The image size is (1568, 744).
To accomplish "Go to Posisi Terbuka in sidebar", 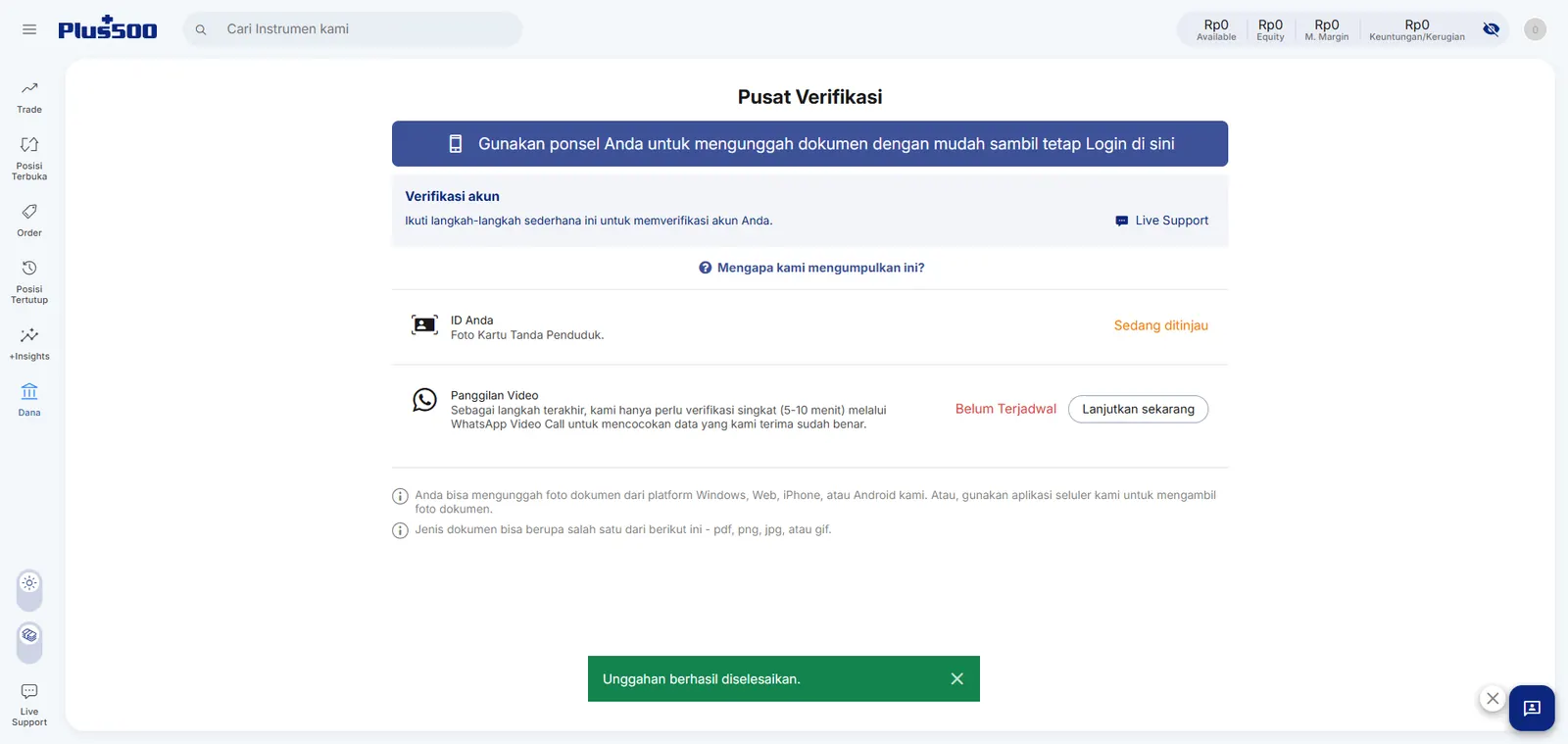I will [x=29, y=158].
